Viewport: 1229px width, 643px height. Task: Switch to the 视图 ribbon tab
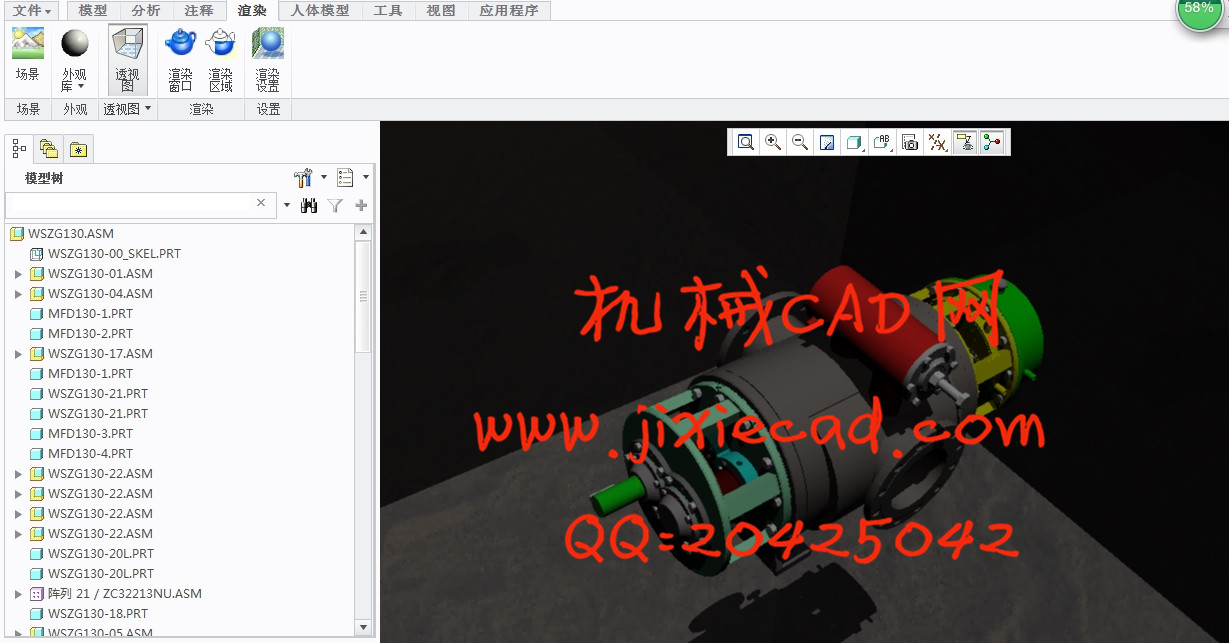pos(441,11)
